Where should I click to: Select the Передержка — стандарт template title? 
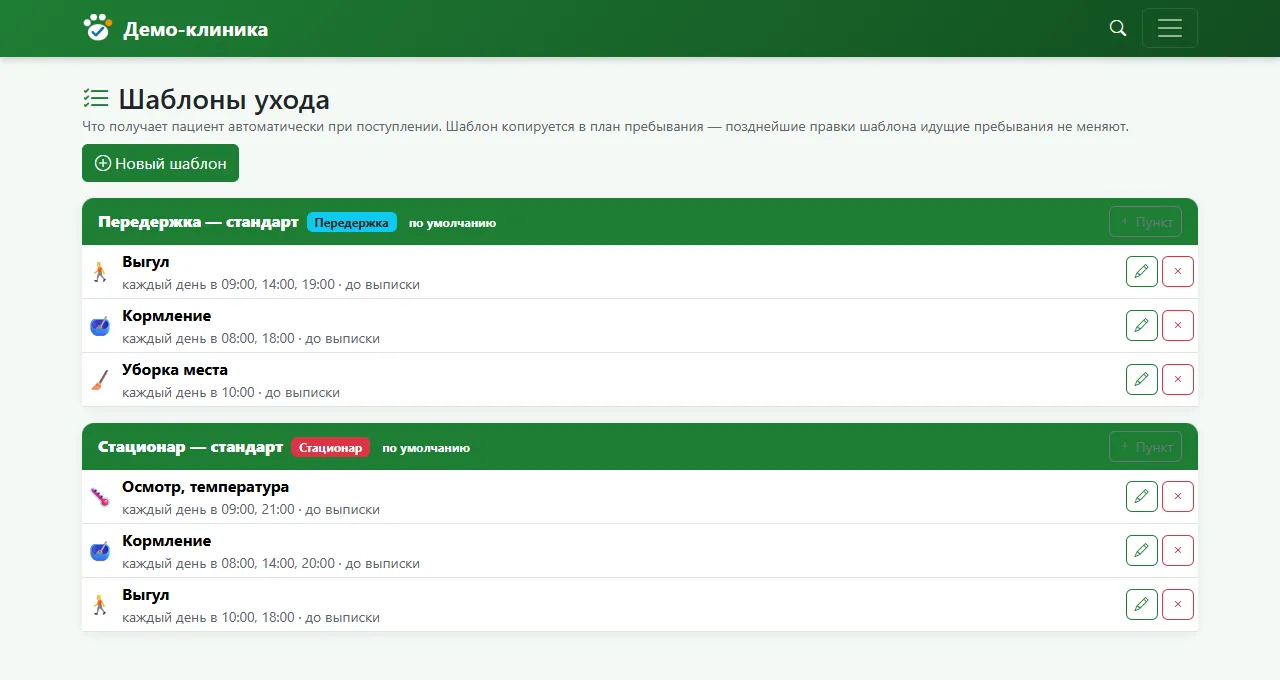(x=198, y=222)
